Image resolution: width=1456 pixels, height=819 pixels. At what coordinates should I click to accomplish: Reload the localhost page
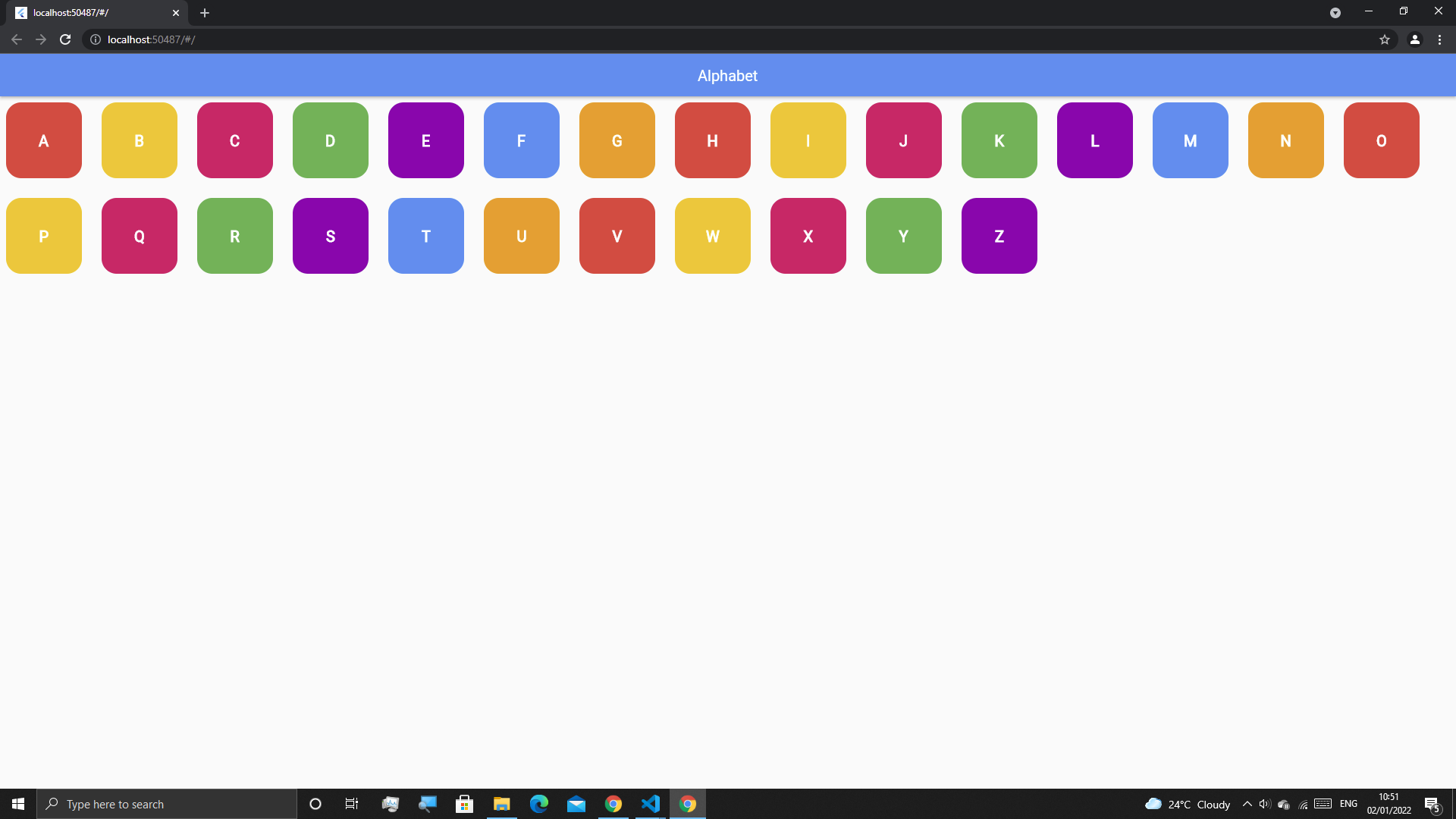64,39
